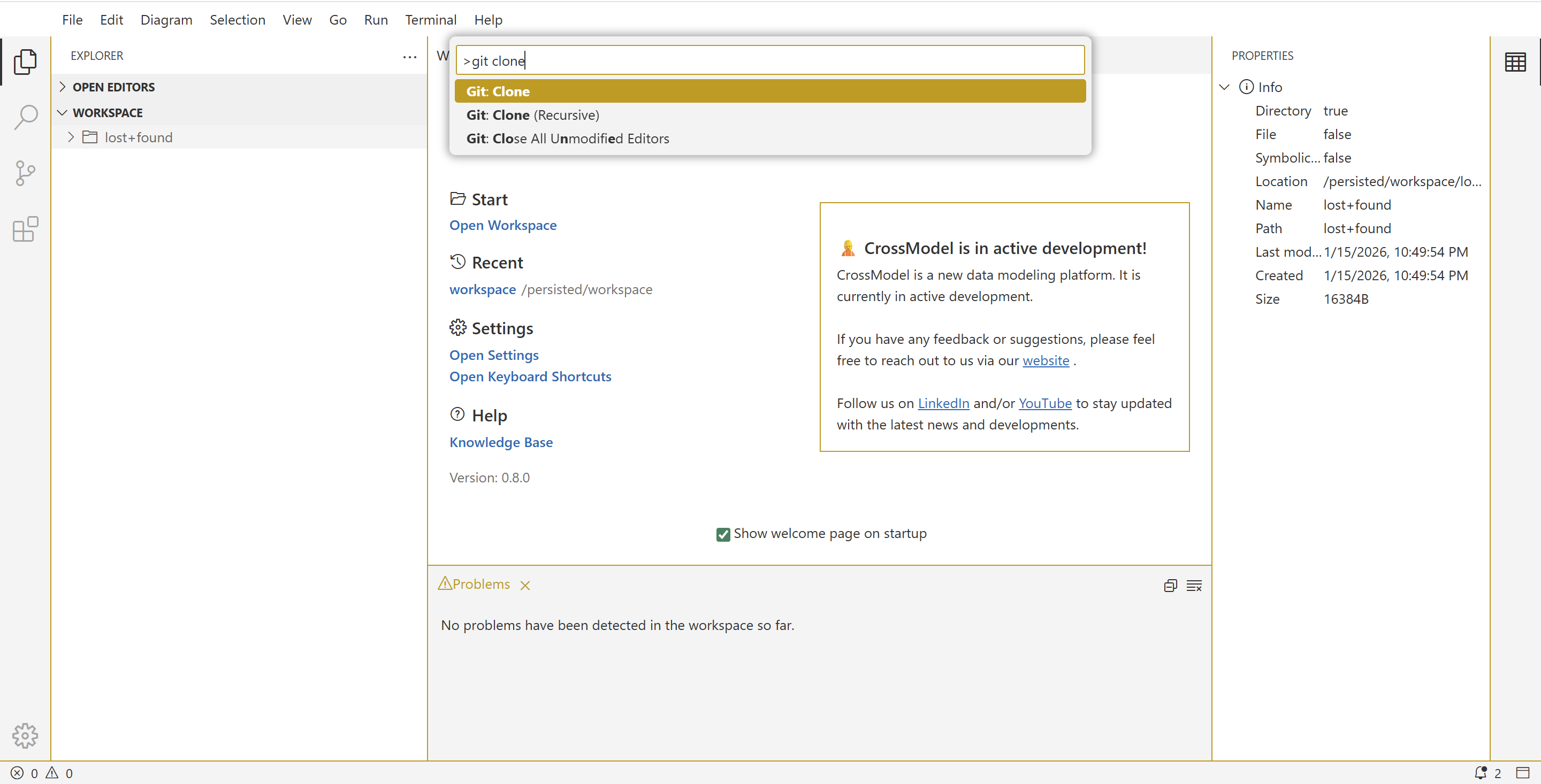
Task: Click in the command palette input field
Action: [x=769, y=60]
